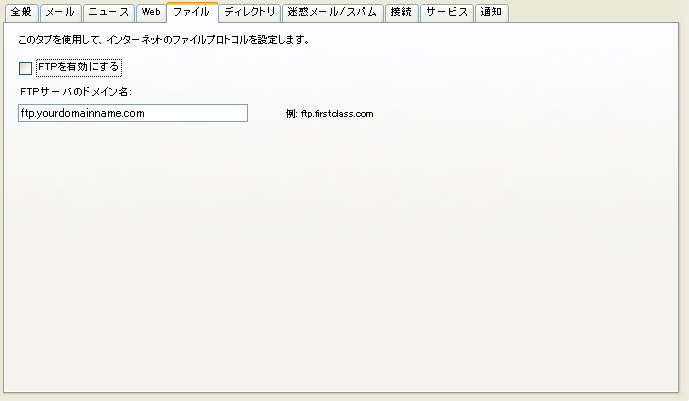Open the サービス tab
This screenshot has height=401, width=689.
(446, 13)
